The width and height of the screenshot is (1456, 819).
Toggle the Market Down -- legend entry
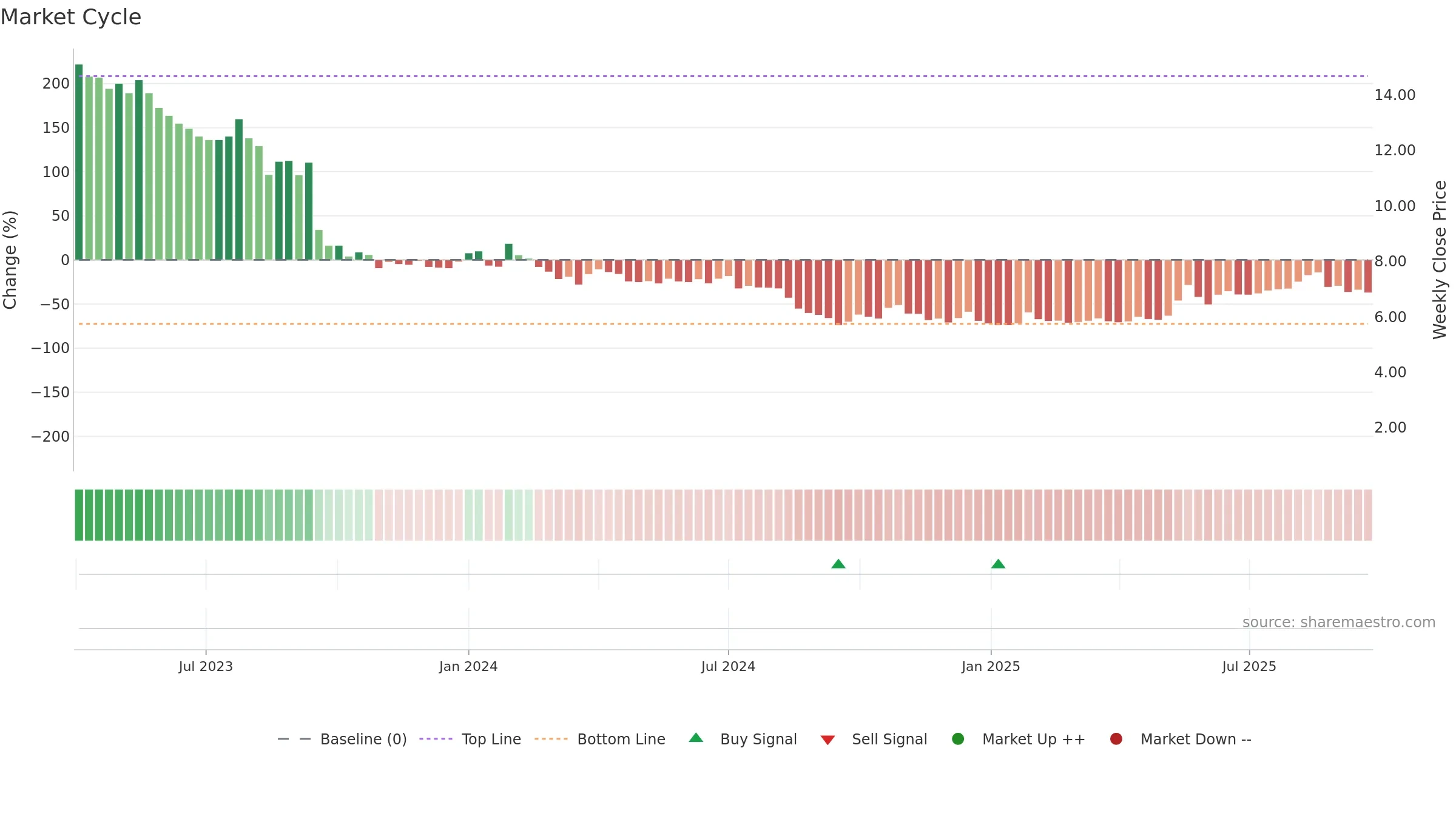[x=1181, y=739]
